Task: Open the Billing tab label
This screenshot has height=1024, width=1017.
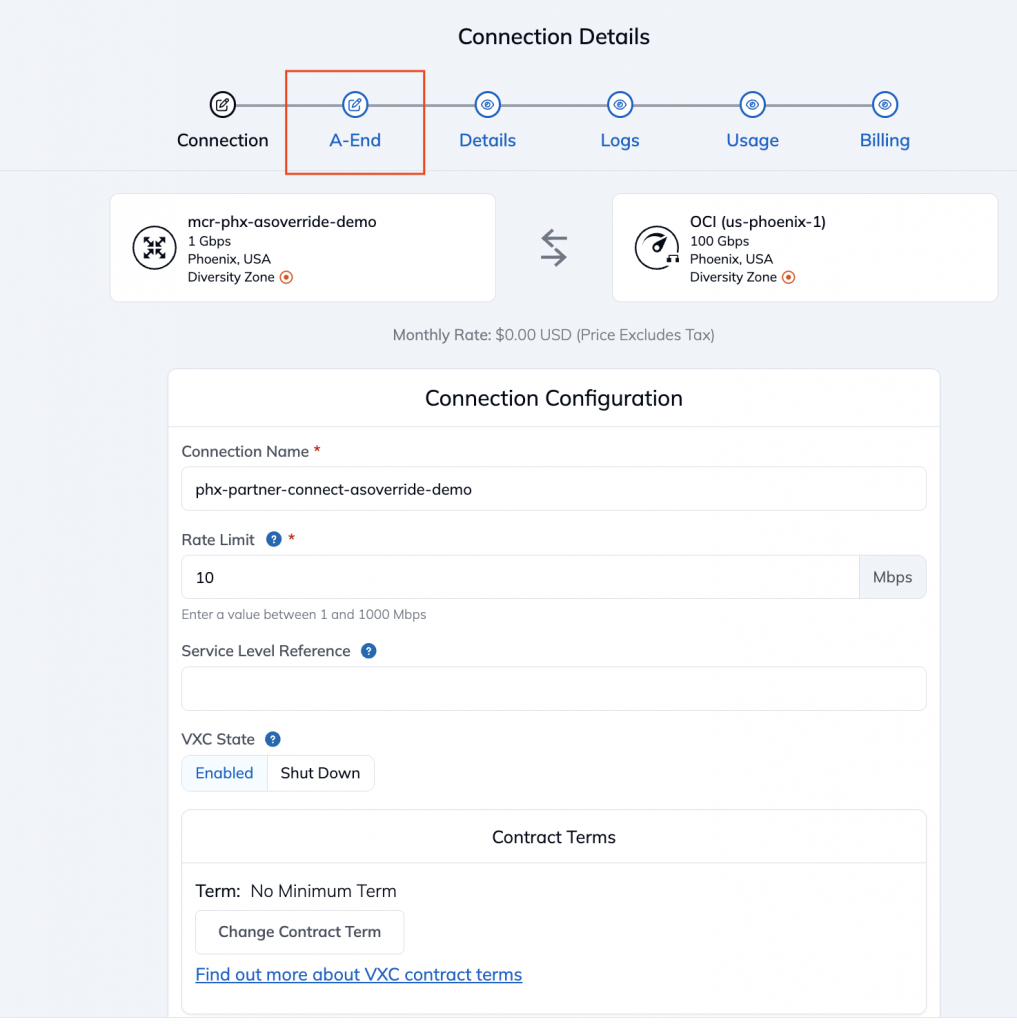Action: coord(885,140)
